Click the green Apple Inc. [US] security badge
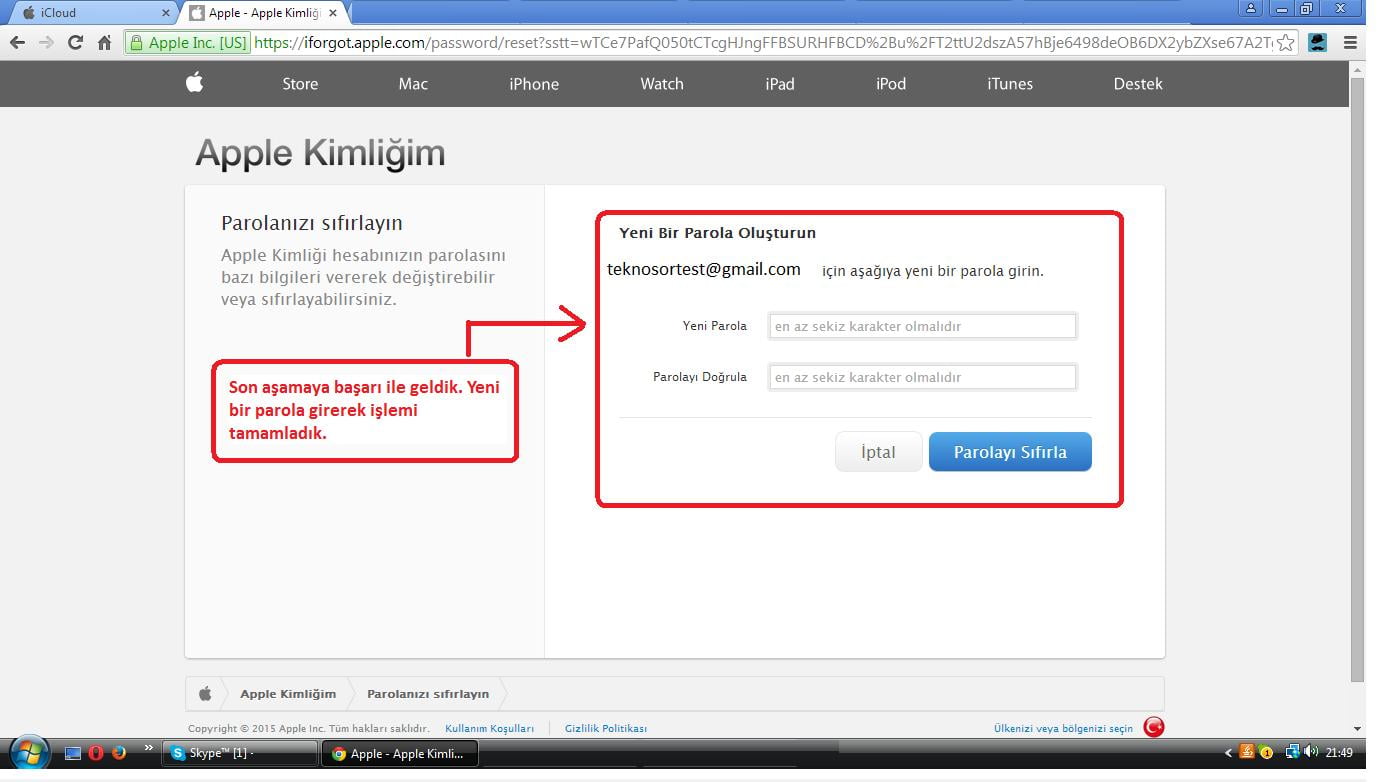The height and width of the screenshot is (782, 1384). click(x=188, y=43)
